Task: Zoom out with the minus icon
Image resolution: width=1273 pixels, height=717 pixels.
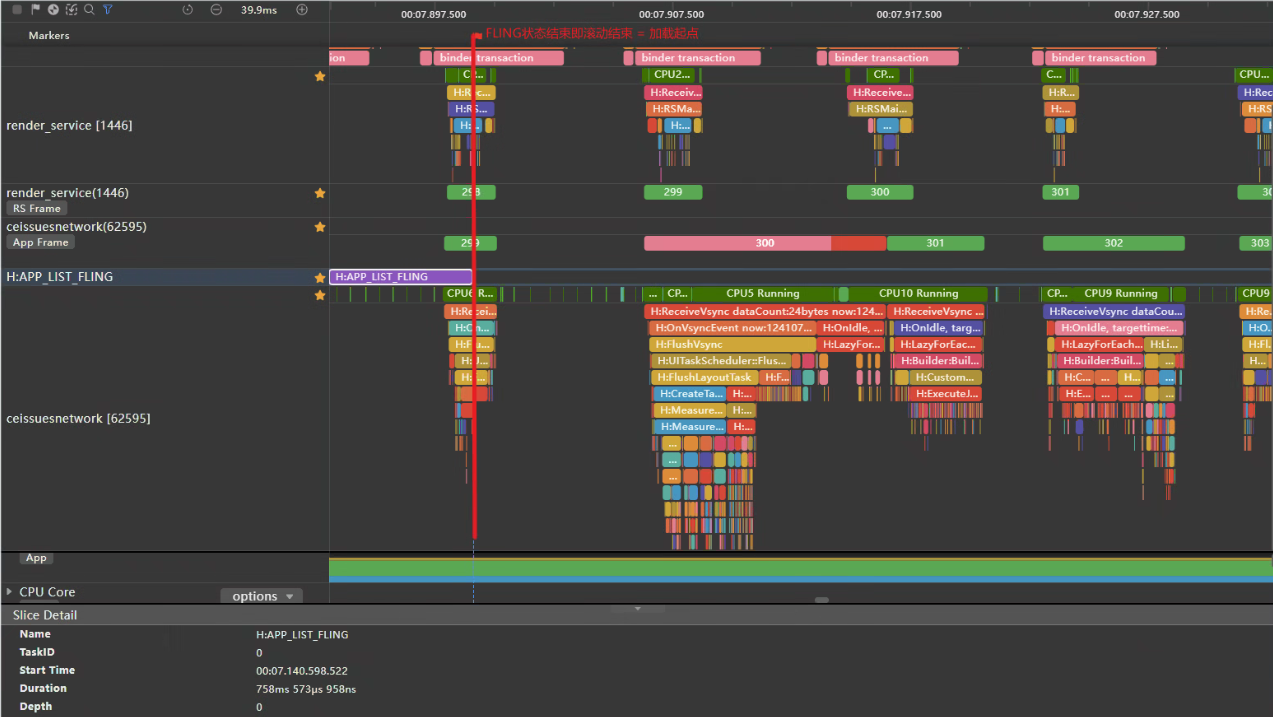Action: (217, 9)
